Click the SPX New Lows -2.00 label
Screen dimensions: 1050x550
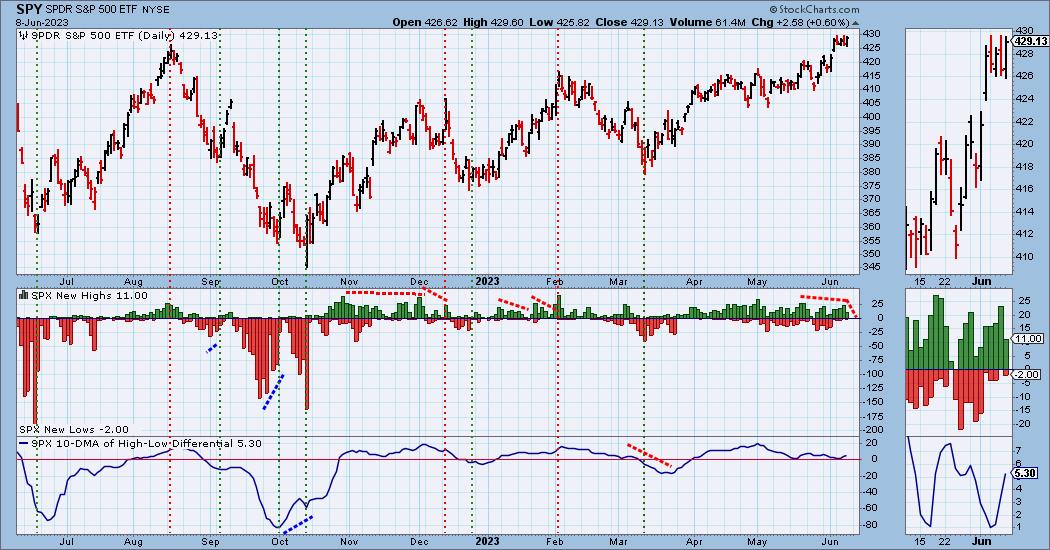click(x=74, y=429)
